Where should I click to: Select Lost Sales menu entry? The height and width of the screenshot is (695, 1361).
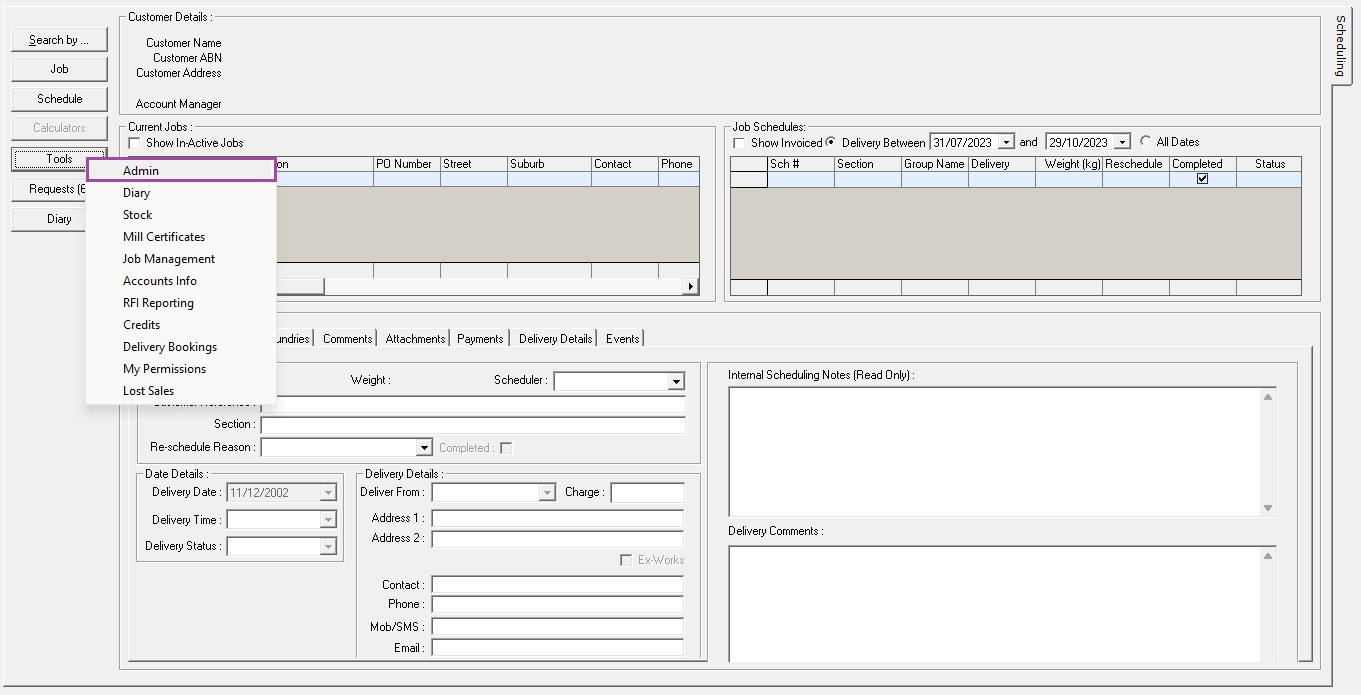181,391
